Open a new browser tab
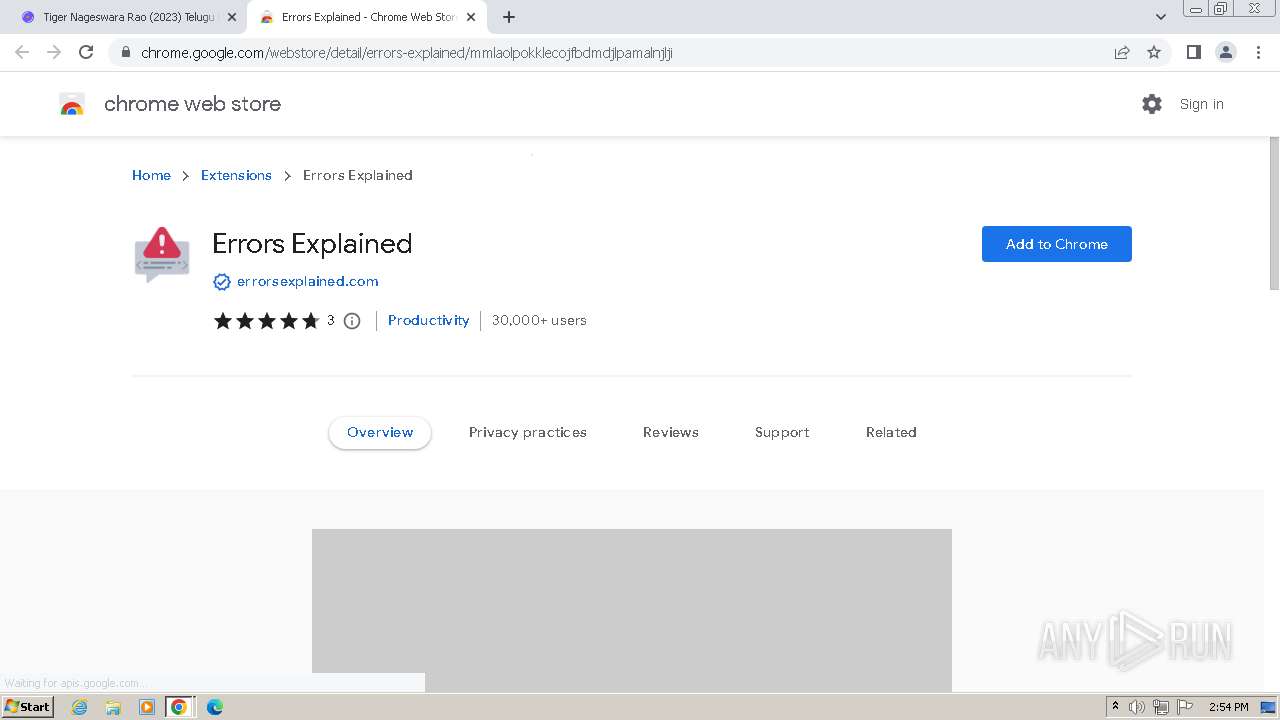 coord(509,17)
